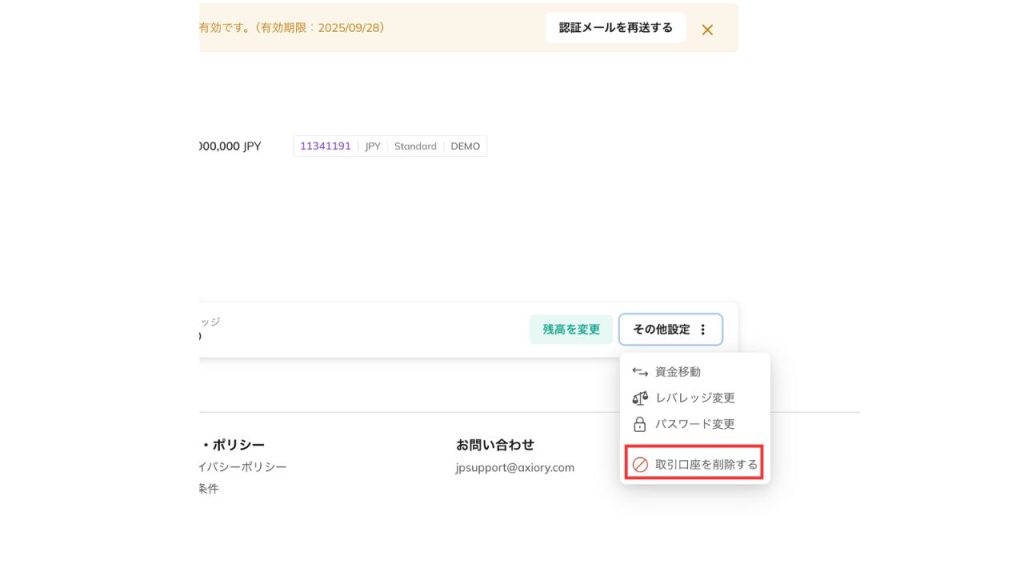Click the three-dot icon beside その他設定

coord(703,329)
